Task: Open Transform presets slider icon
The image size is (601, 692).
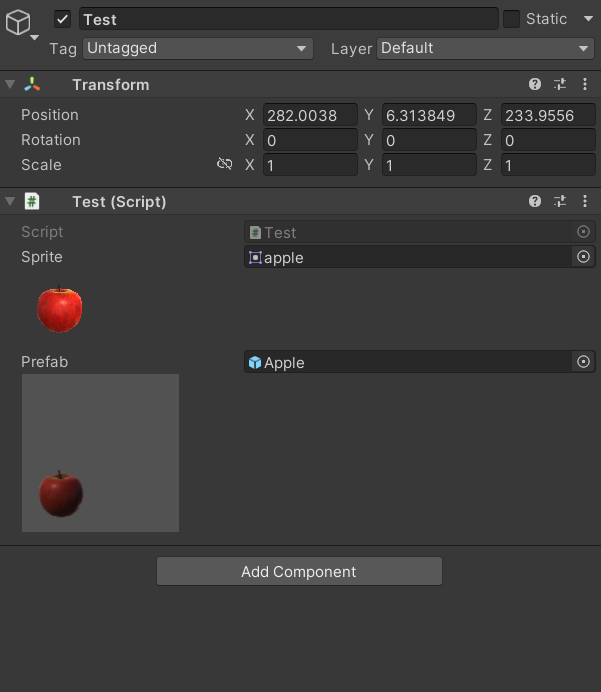Action: point(560,84)
